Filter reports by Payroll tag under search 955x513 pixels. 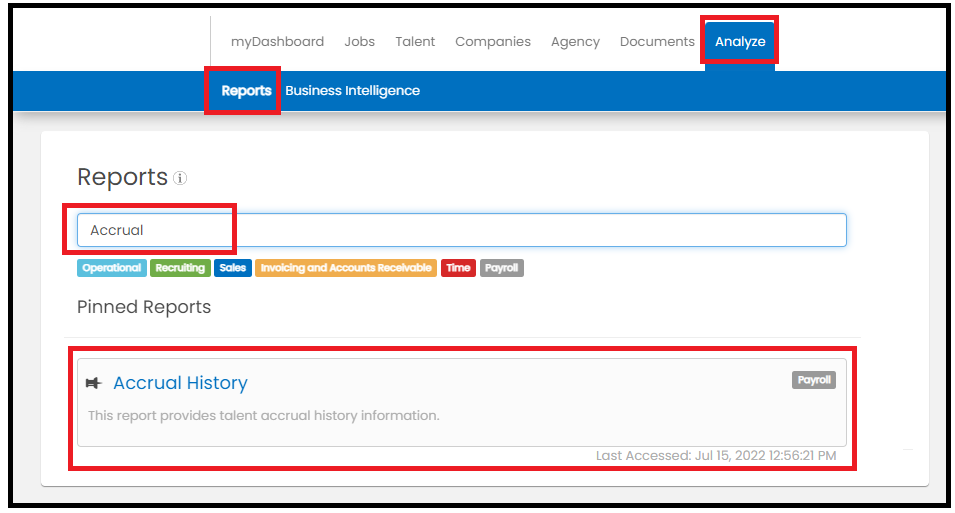501,268
